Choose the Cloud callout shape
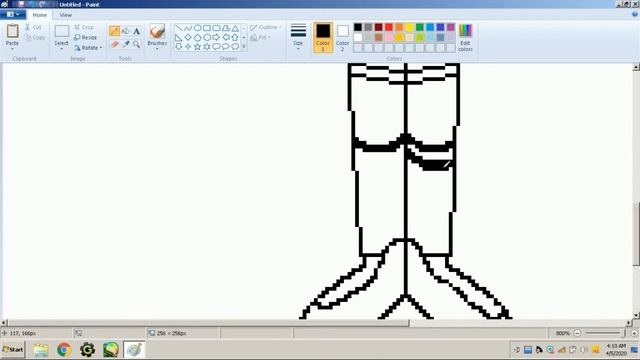This screenshot has width=640, height=360. tap(235, 47)
